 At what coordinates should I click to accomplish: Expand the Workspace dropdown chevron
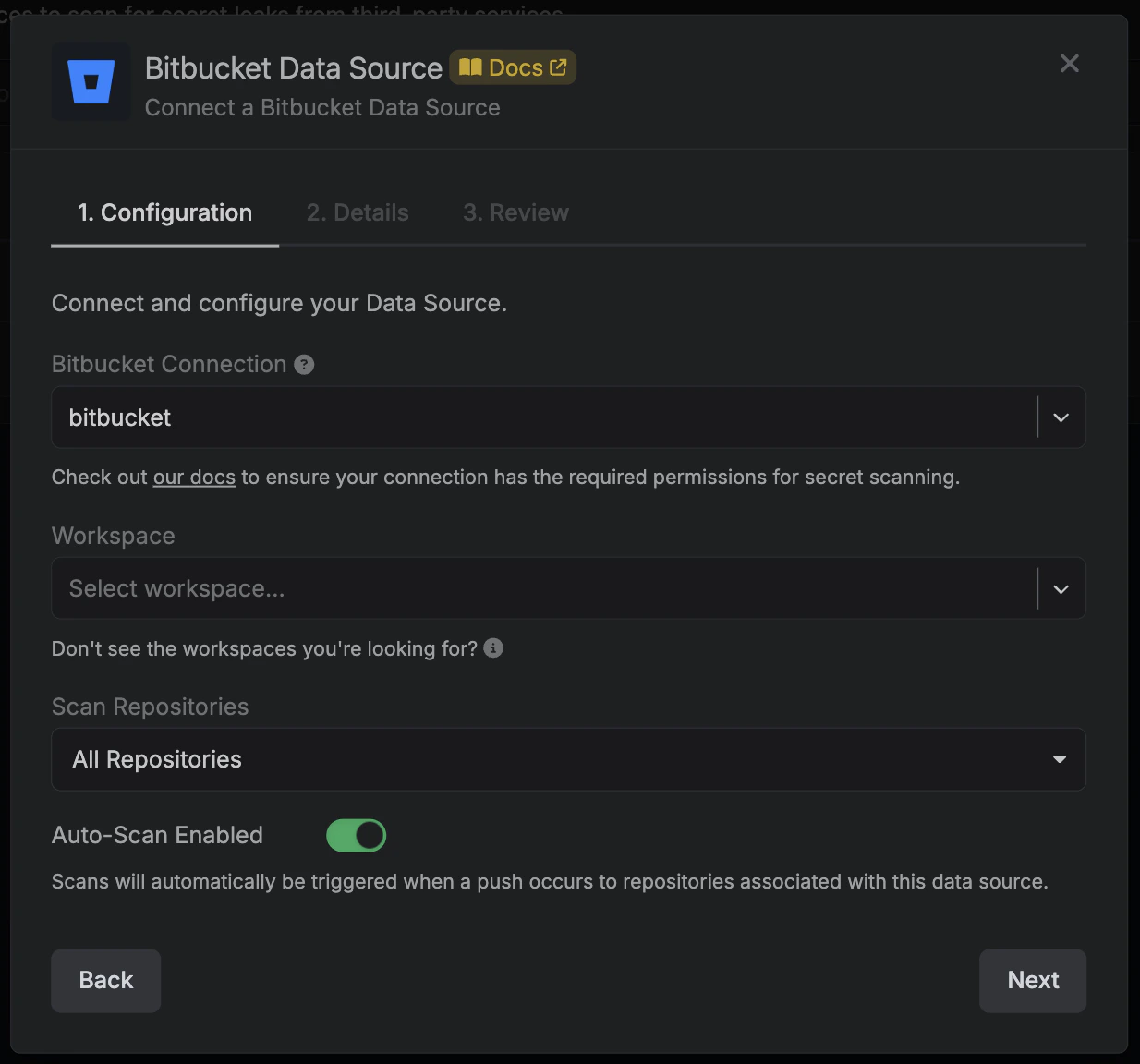point(1061,588)
